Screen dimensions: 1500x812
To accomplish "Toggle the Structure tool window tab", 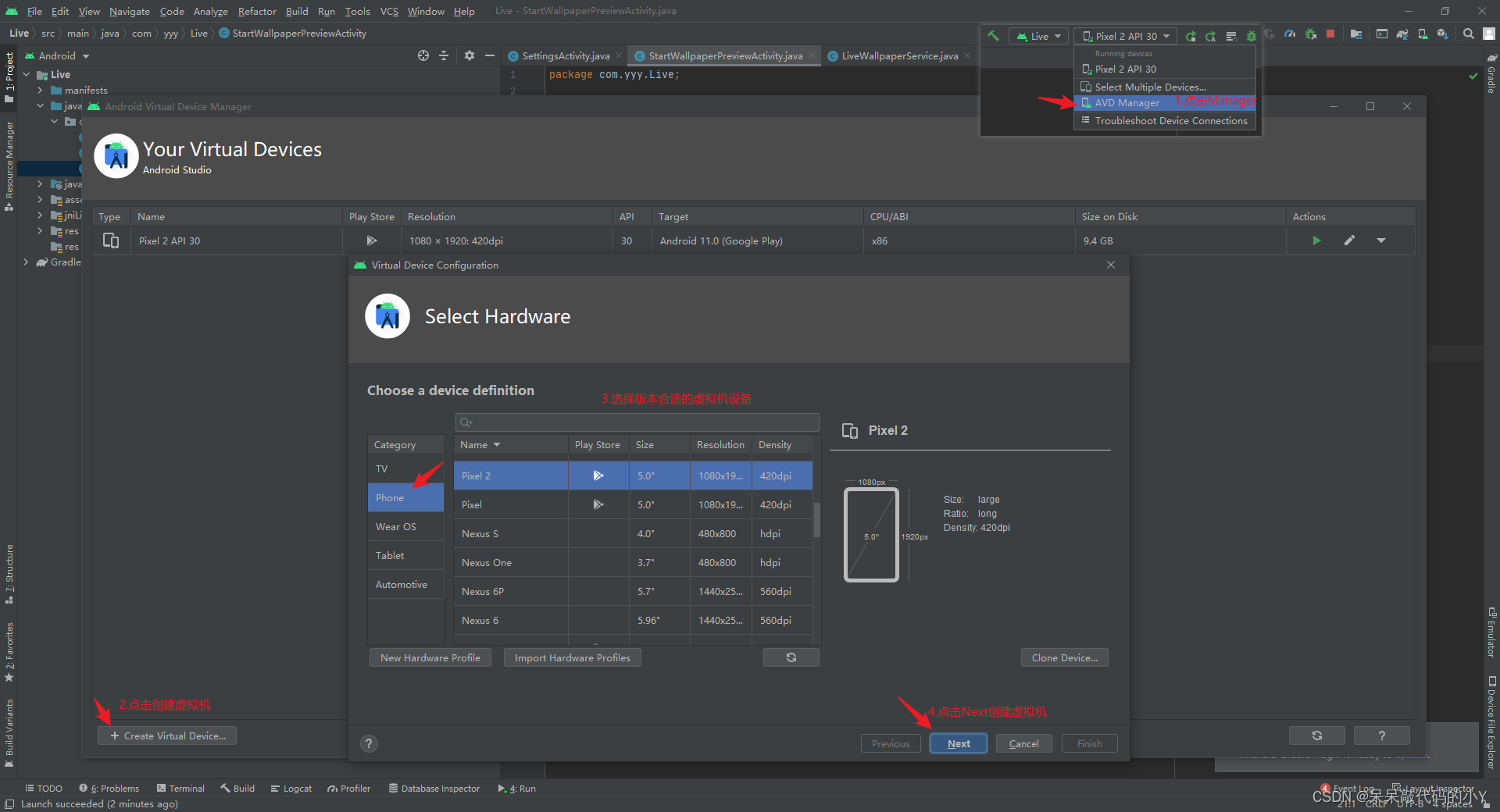I will pyautogui.click(x=9, y=574).
